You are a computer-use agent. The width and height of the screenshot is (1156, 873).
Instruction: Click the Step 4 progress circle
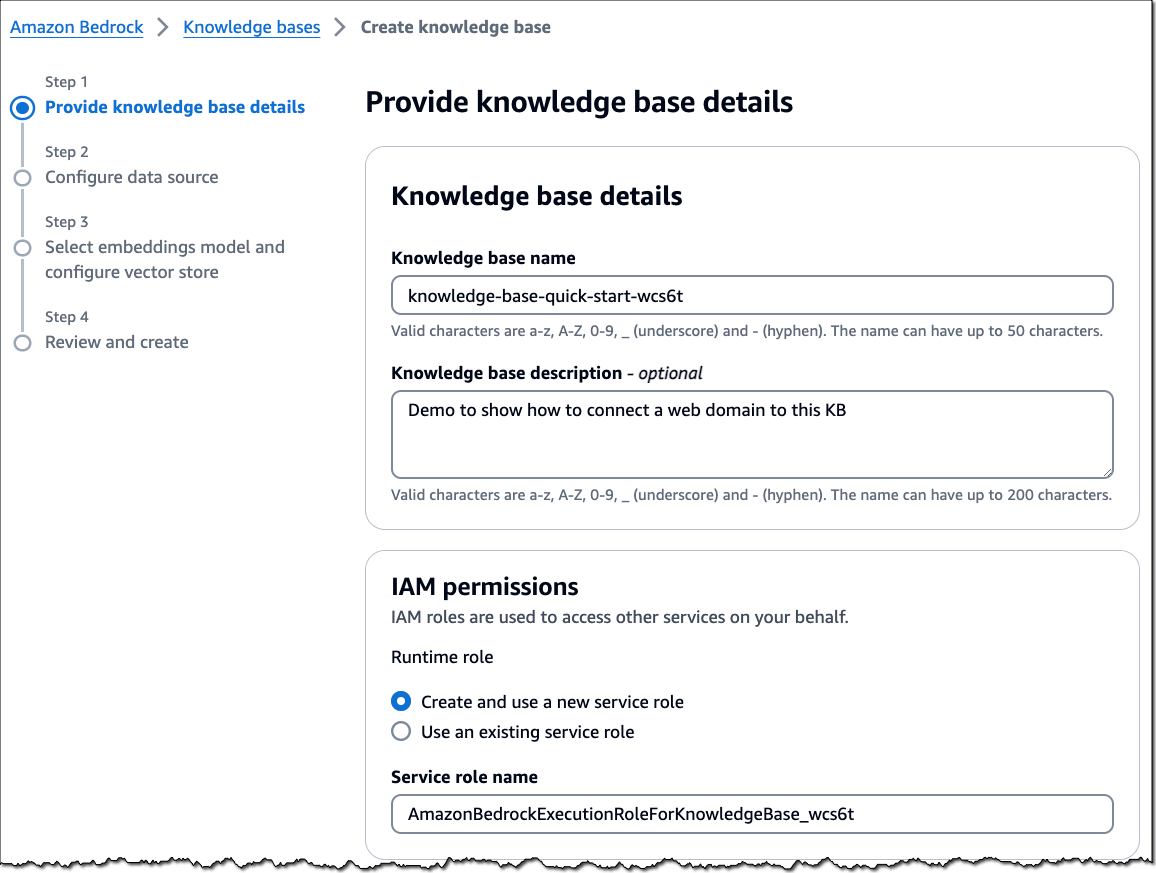coord(22,342)
